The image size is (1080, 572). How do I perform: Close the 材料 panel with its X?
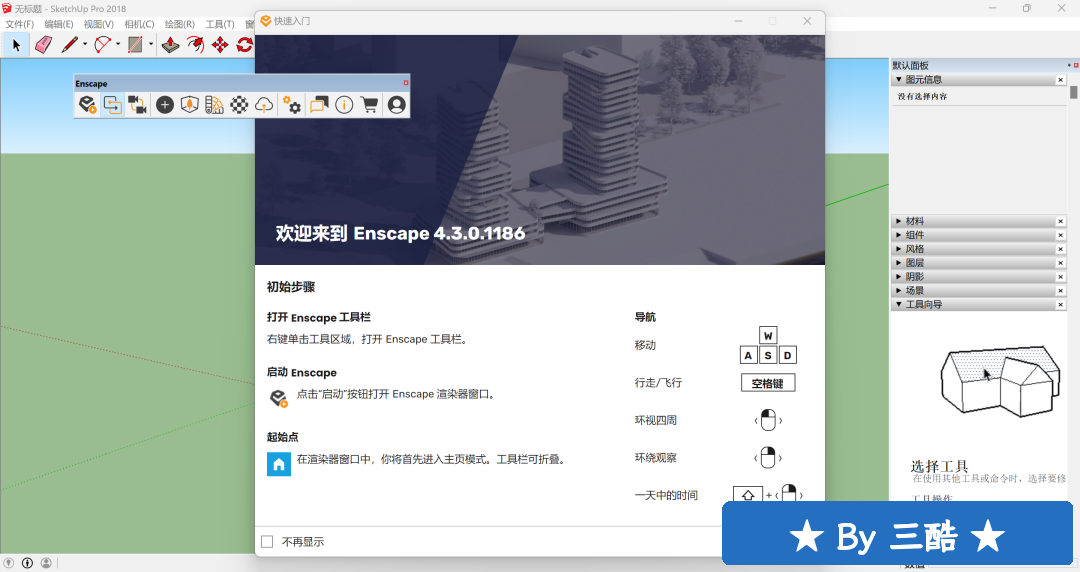1061,221
